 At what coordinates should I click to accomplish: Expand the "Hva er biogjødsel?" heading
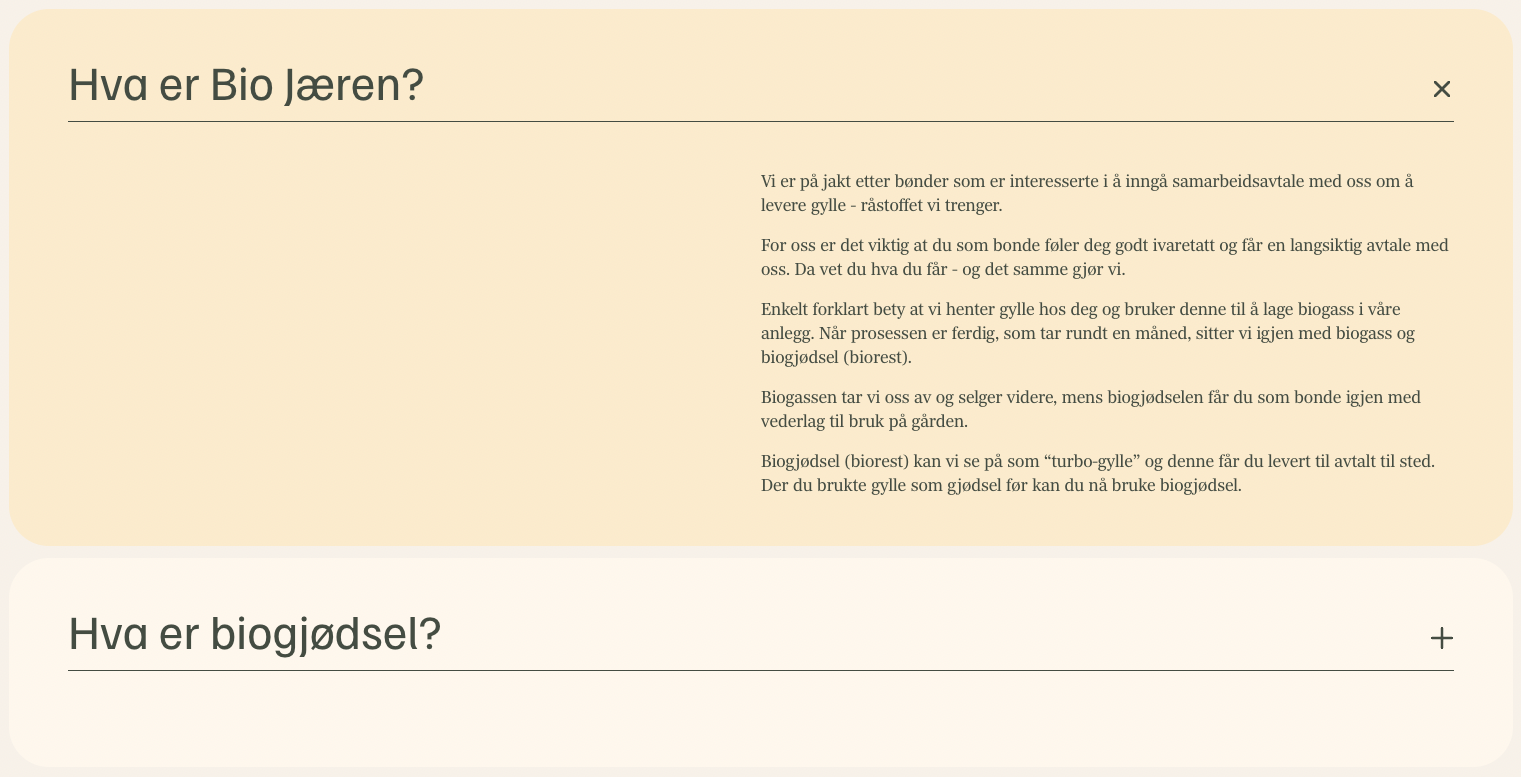[x=255, y=634]
